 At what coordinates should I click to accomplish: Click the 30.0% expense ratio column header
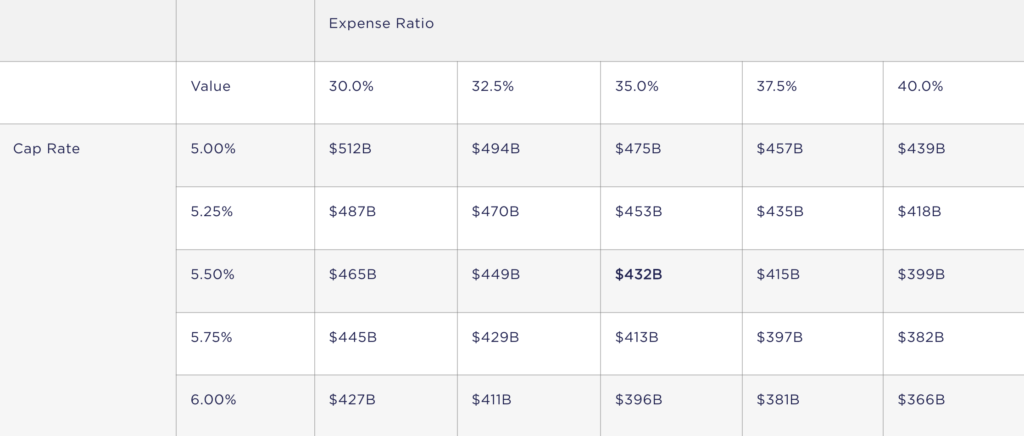[x=351, y=87]
